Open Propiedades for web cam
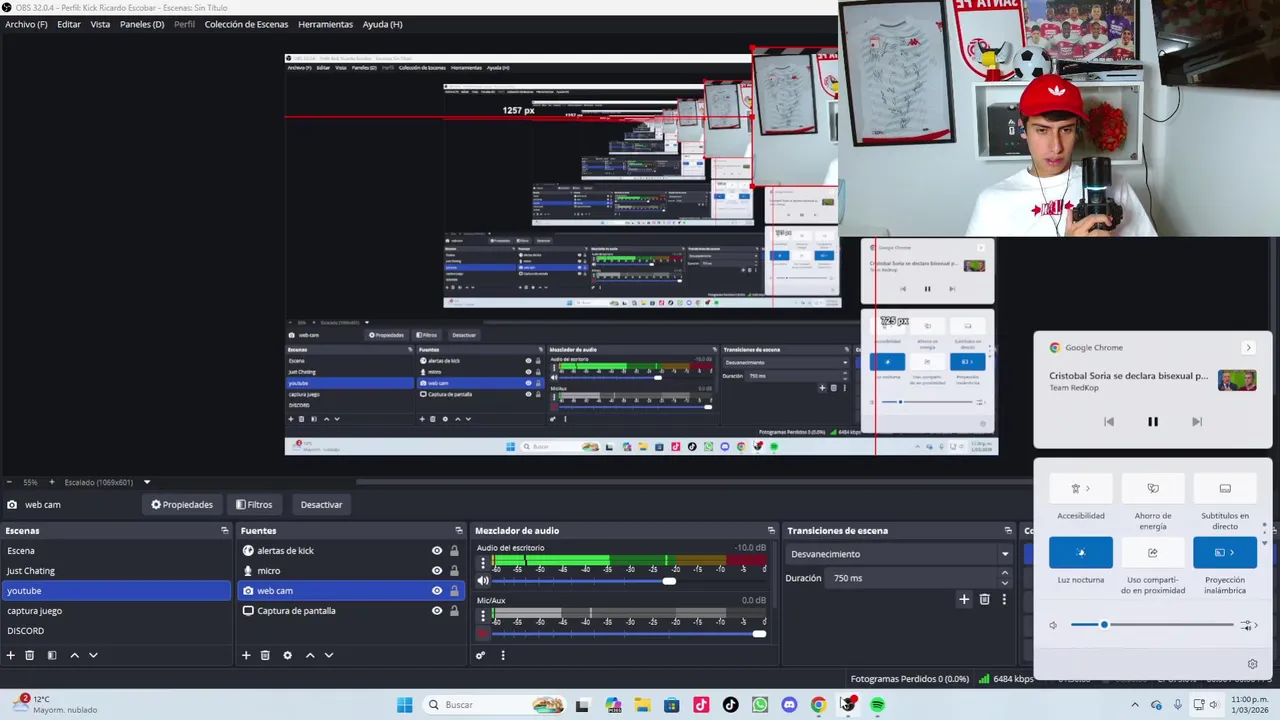 pos(182,505)
